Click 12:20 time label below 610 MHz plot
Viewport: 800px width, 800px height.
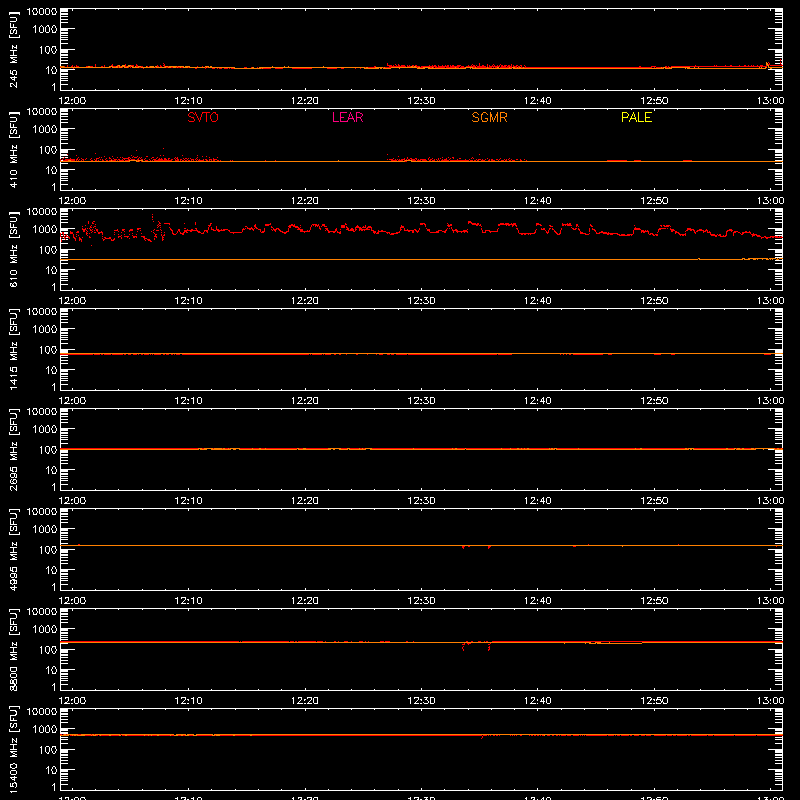pyautogui.click(x=305, y=301)
